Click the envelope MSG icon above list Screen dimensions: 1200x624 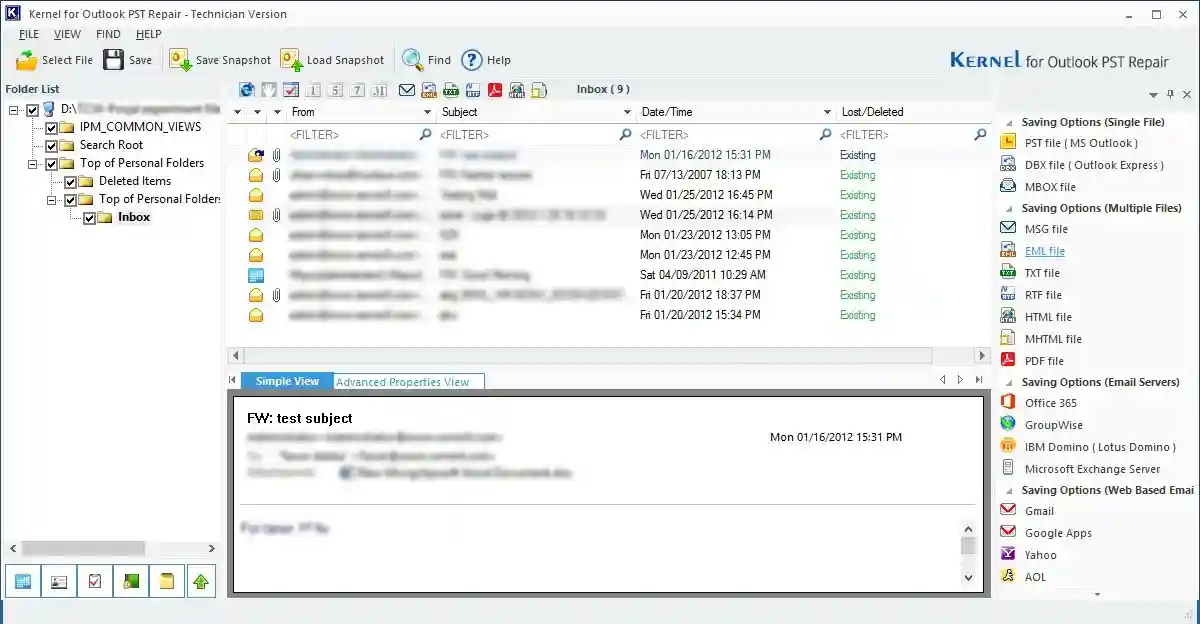406,90
